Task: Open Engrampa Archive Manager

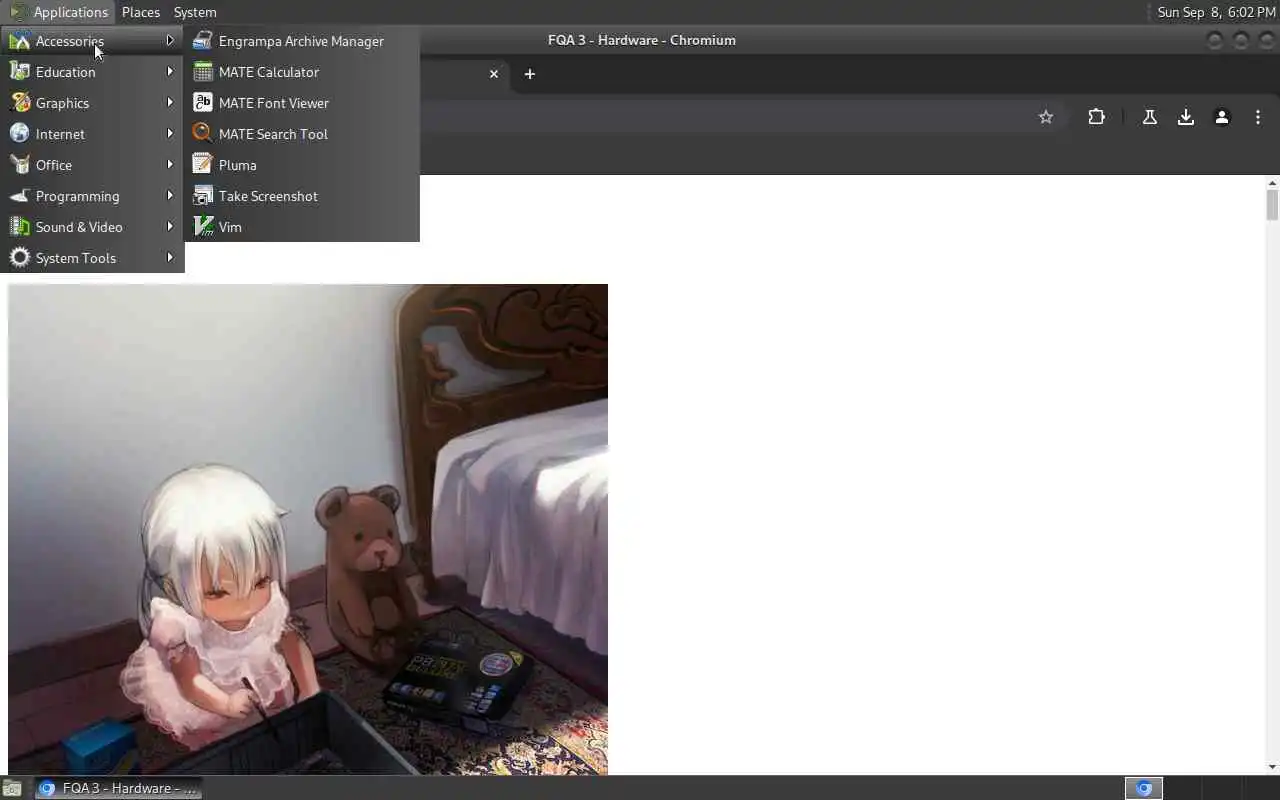Action: [x=301, y=41]
